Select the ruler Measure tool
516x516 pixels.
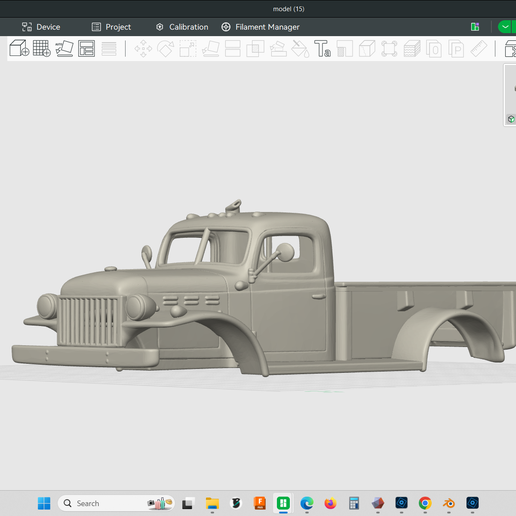[479, 49]
